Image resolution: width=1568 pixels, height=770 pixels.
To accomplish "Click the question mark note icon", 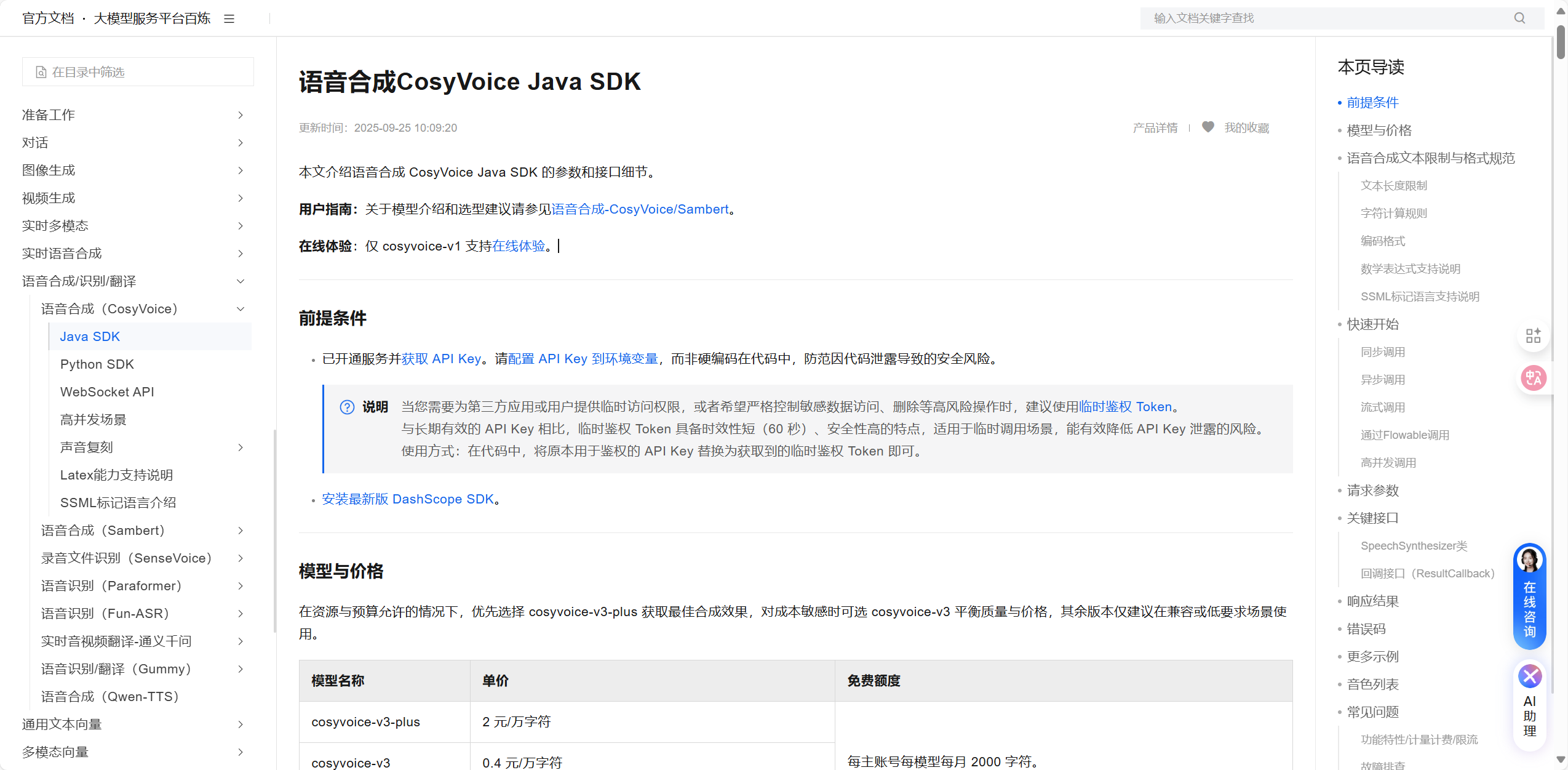I will pos(347,407).
